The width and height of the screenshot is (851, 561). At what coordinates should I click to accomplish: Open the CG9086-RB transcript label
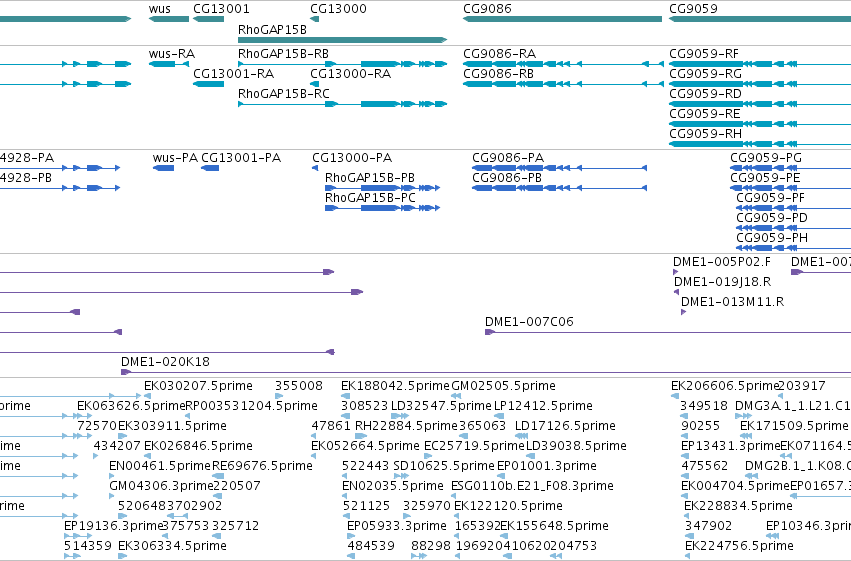tap(499, 74)
